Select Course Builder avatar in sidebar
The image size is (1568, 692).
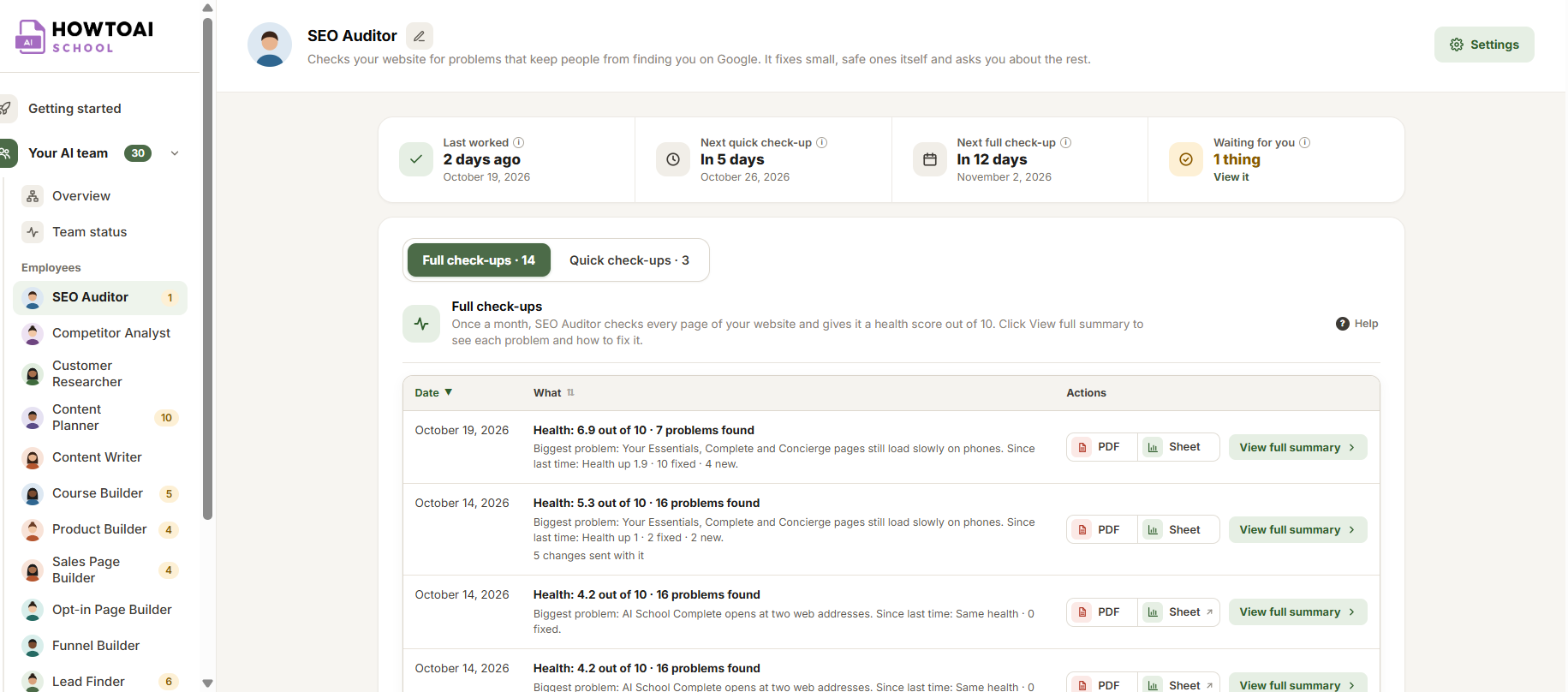[33, 493]
